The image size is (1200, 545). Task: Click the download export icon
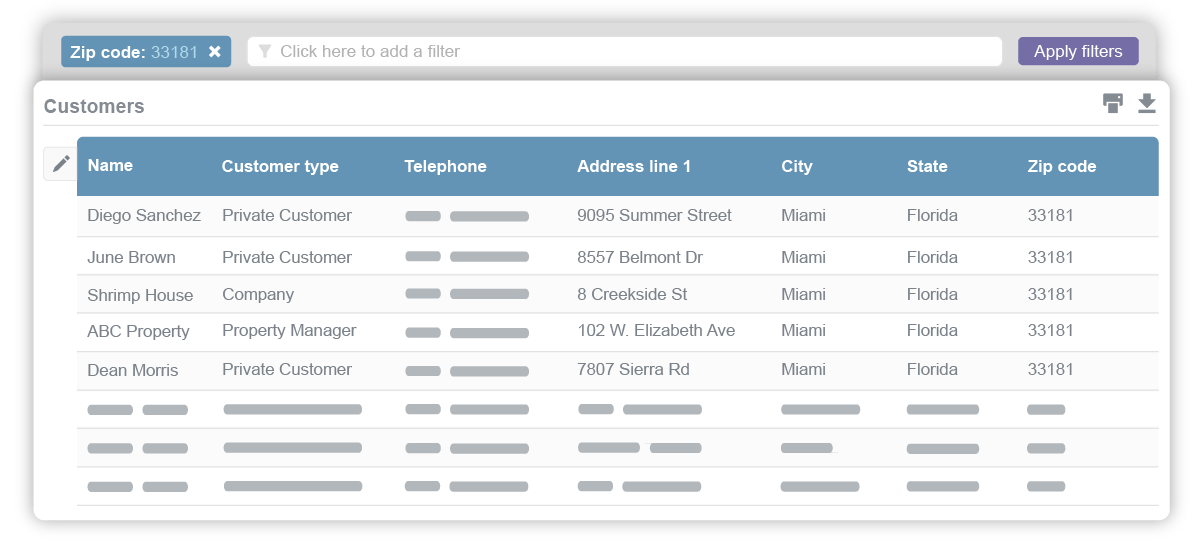coord(1147,103)
